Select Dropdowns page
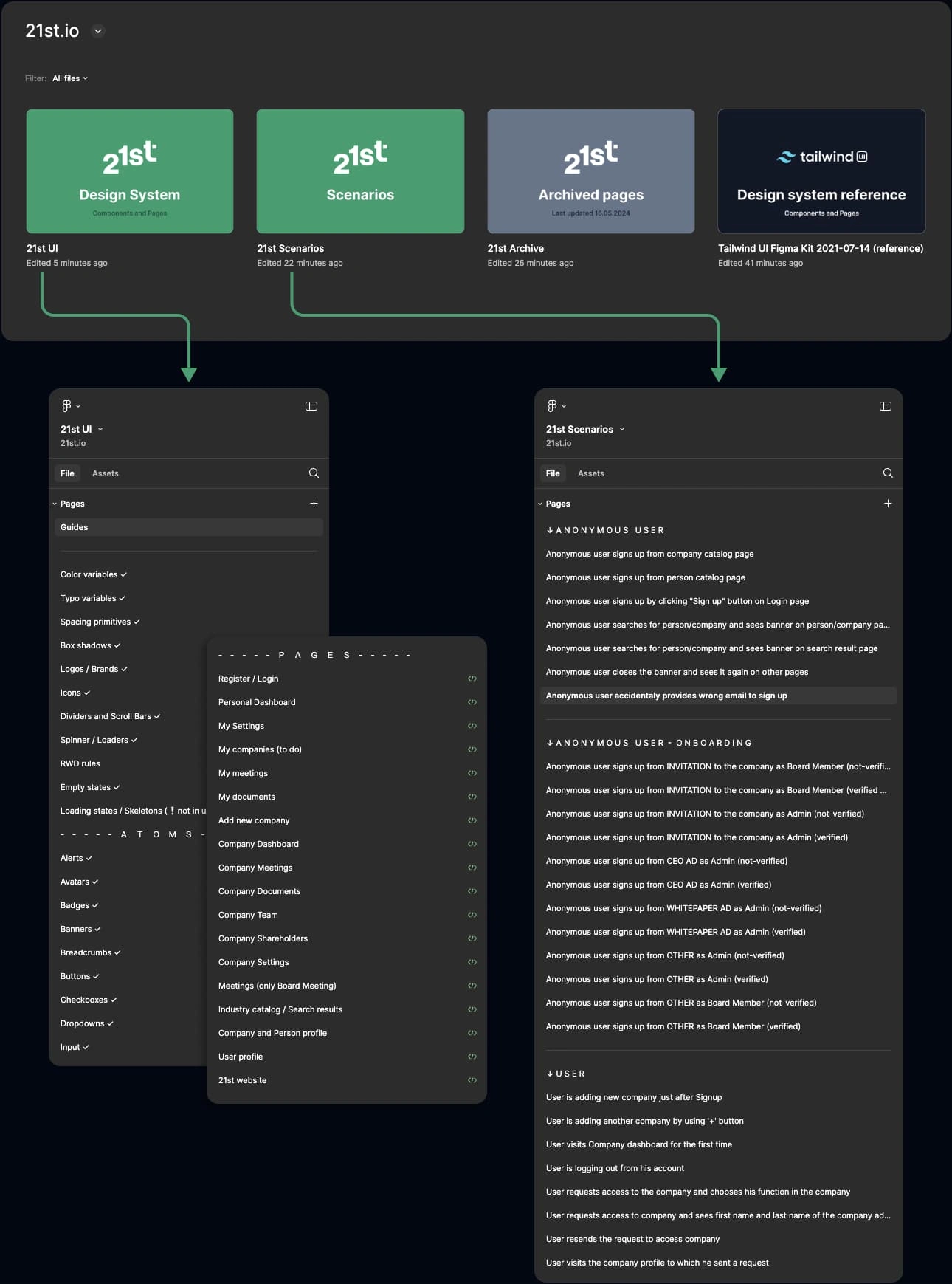 tap(86, 1023)
